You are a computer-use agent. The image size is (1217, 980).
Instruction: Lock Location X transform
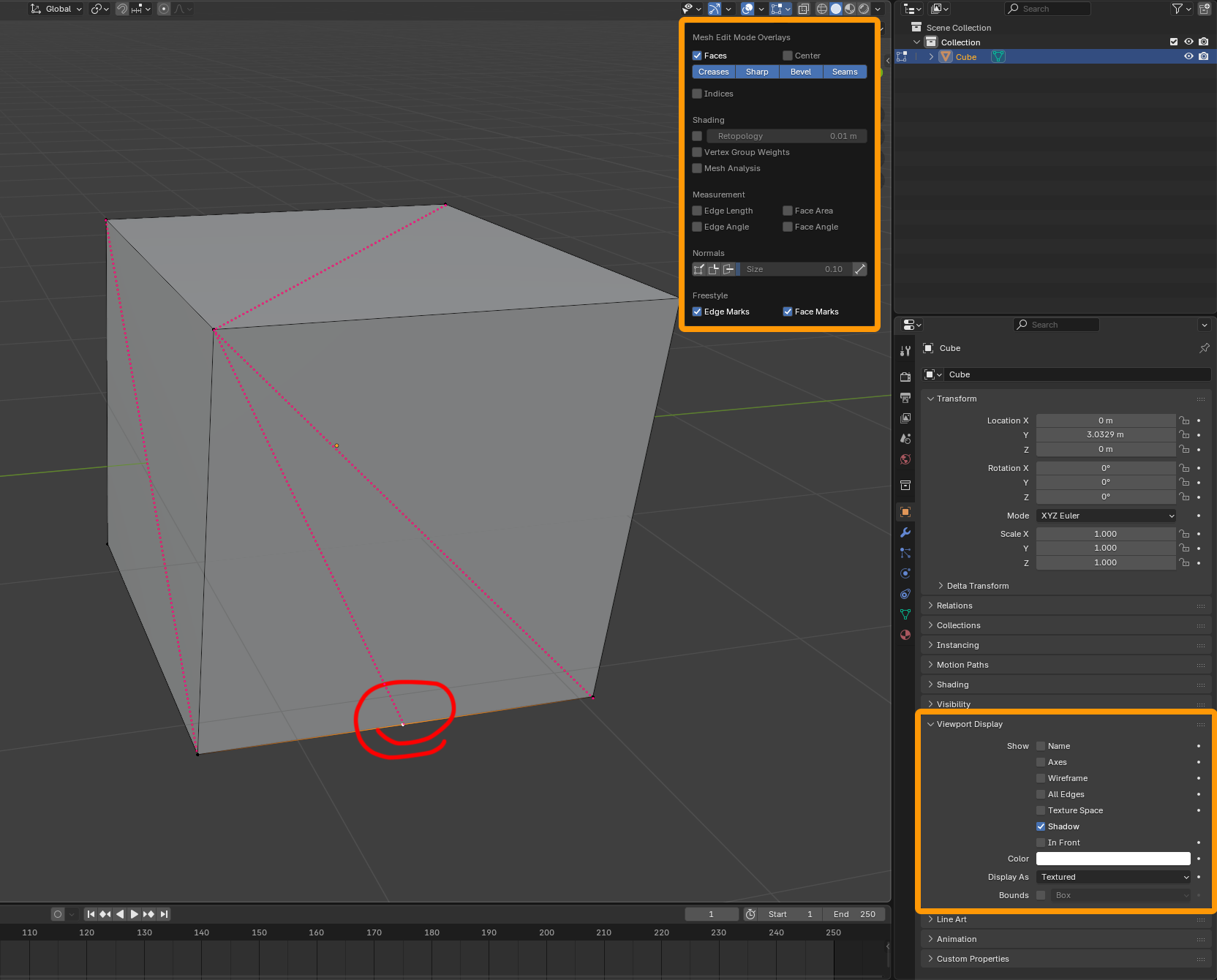(1184, 421)
